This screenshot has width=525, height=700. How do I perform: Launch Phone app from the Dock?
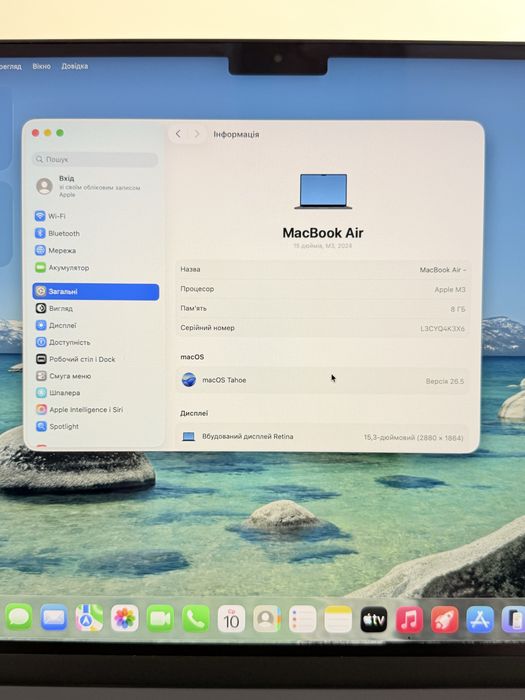pos(196,619)
